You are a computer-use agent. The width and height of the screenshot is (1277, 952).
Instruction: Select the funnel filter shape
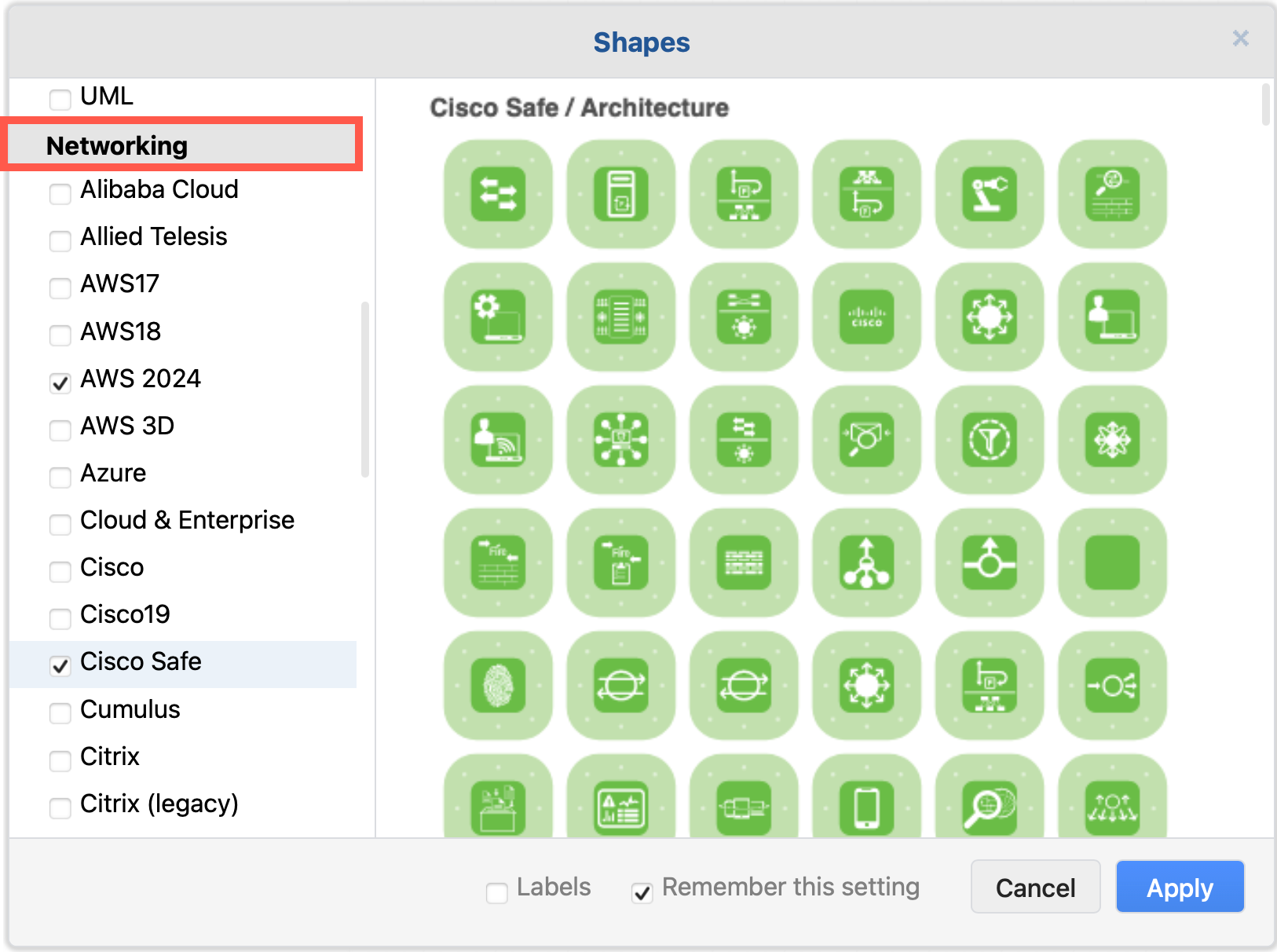pyautogui.click(x=989, y=441)
